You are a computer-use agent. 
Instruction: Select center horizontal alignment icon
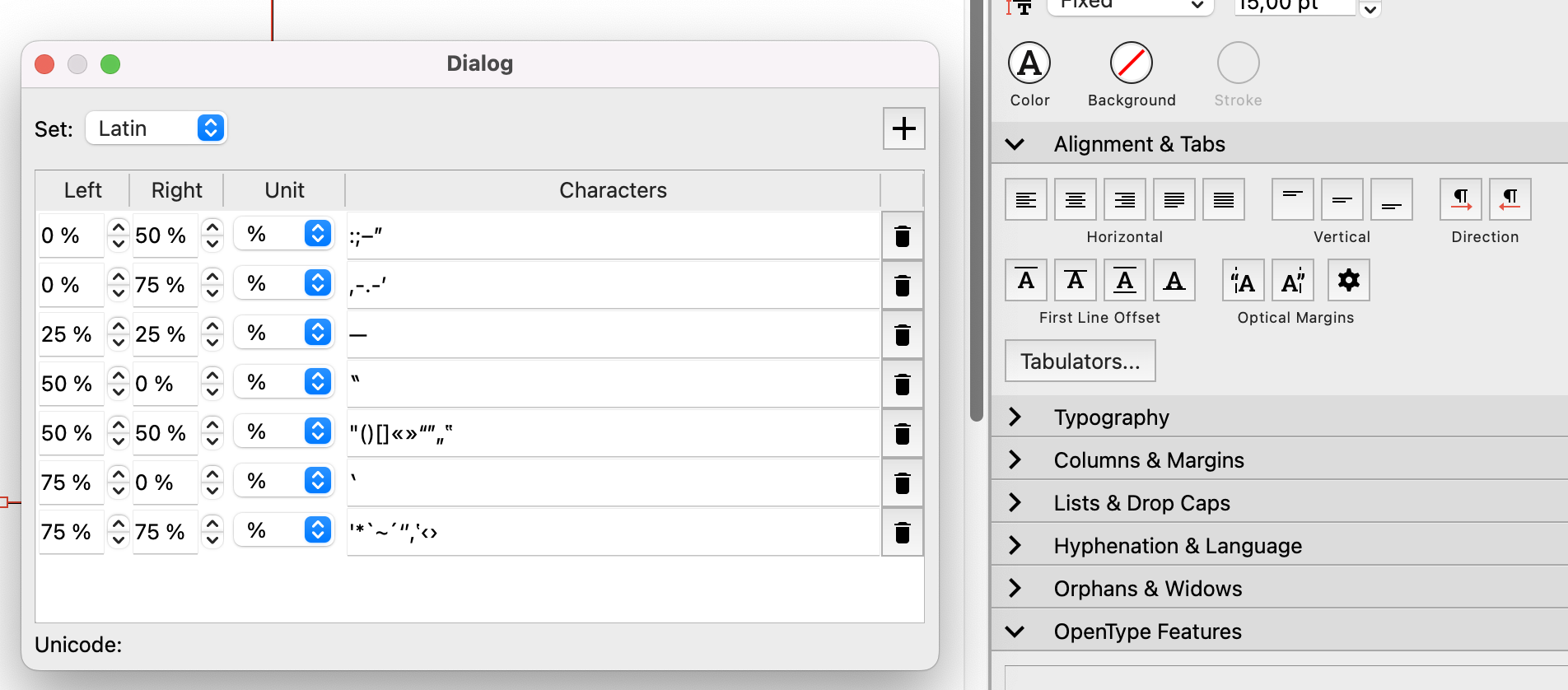tap(1075, 199)
